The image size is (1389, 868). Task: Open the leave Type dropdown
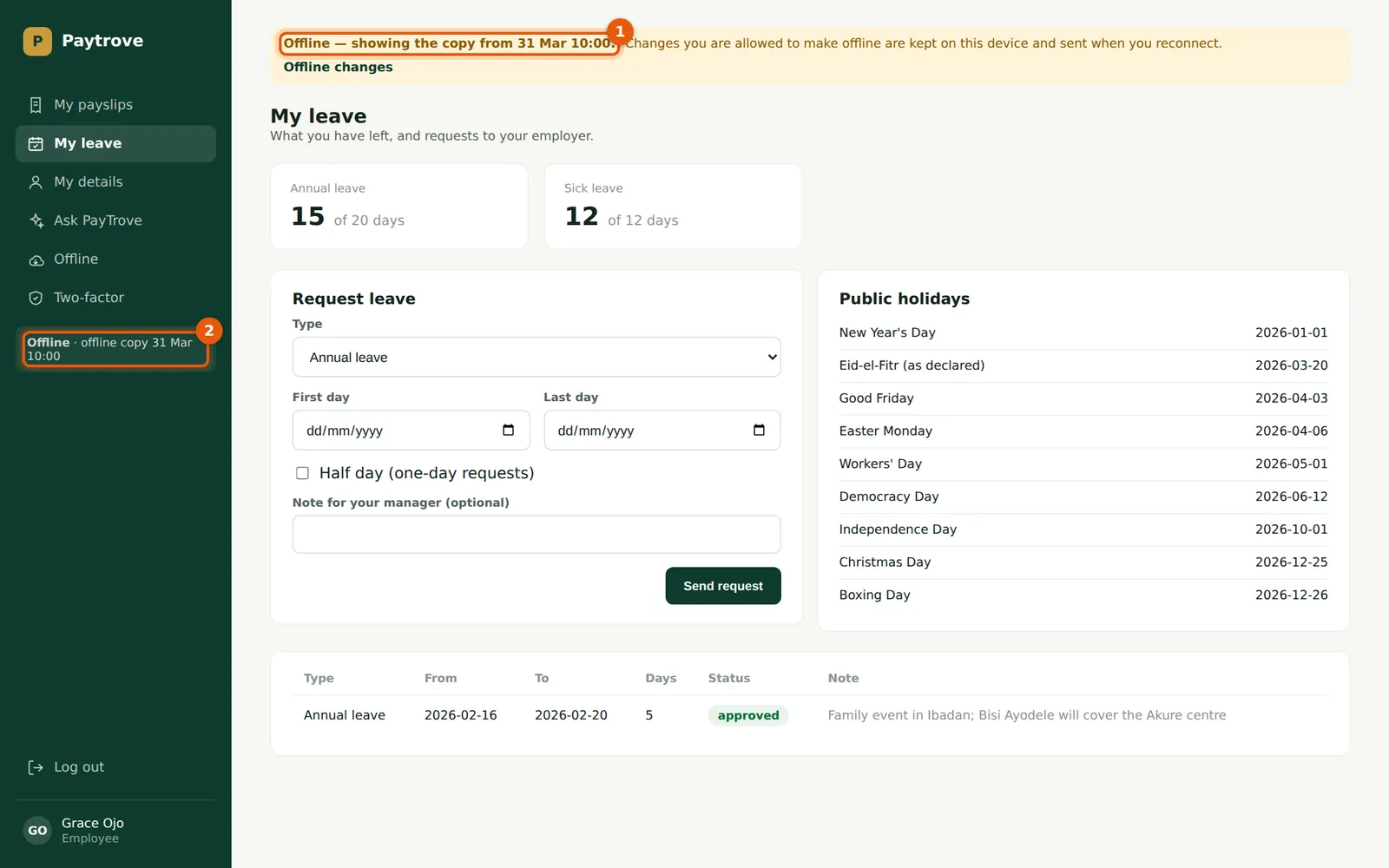(537, 357)
